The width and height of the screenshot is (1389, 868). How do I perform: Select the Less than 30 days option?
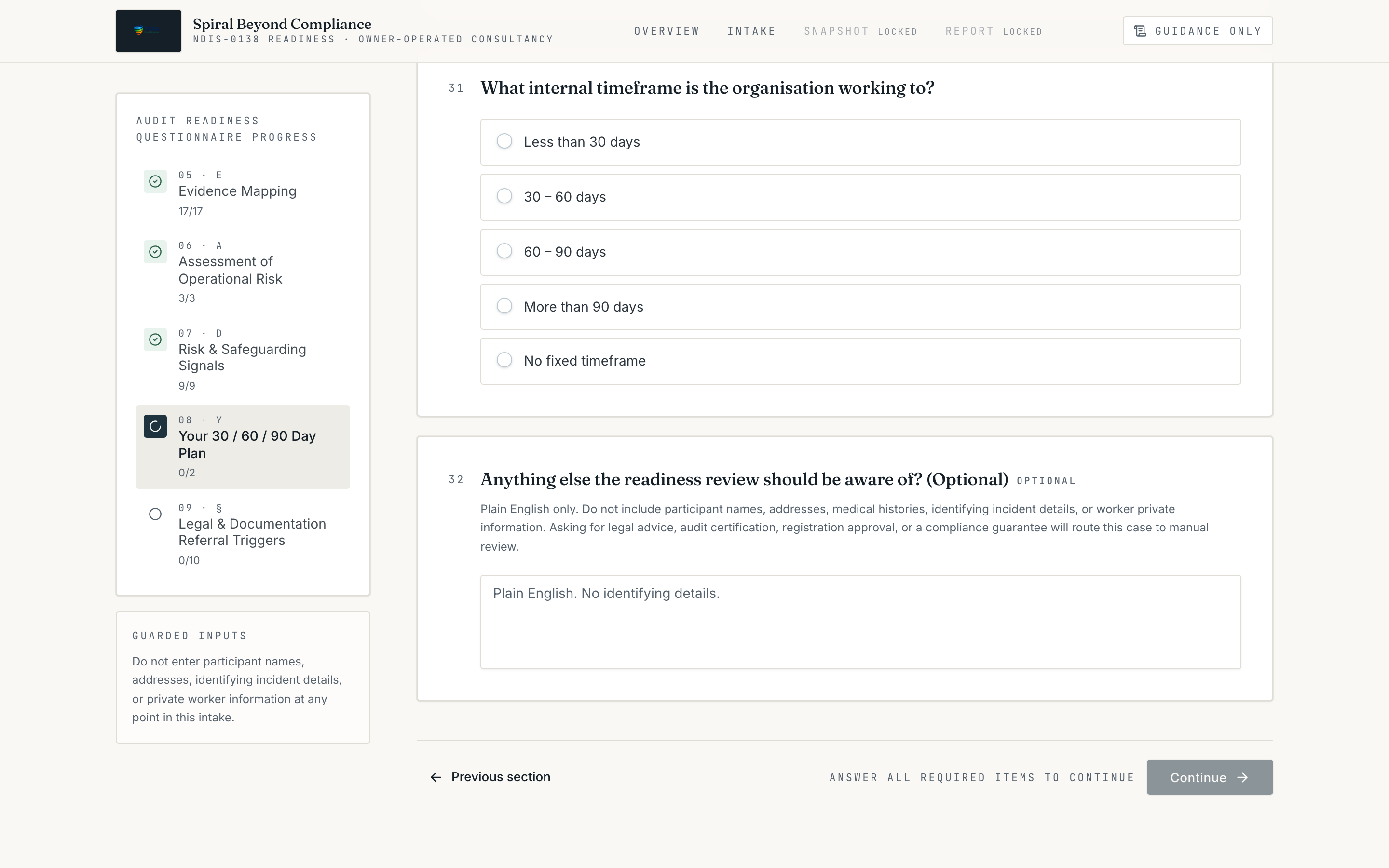point(860,142)
